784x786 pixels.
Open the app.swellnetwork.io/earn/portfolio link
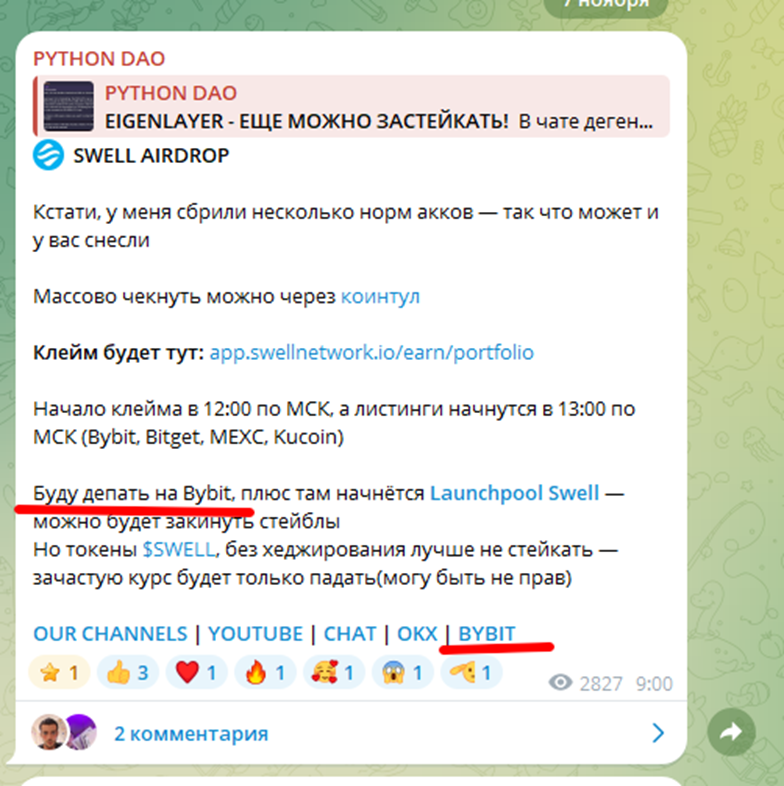point(371,352)
